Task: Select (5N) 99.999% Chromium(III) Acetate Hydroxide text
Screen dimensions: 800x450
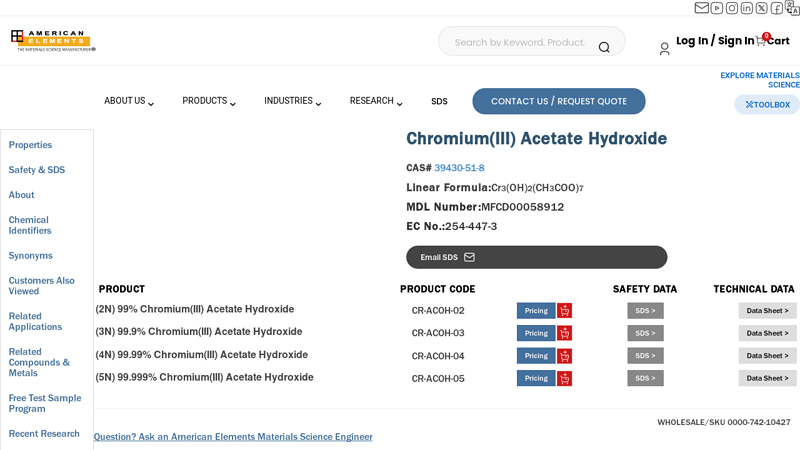Action: (204, 377)
